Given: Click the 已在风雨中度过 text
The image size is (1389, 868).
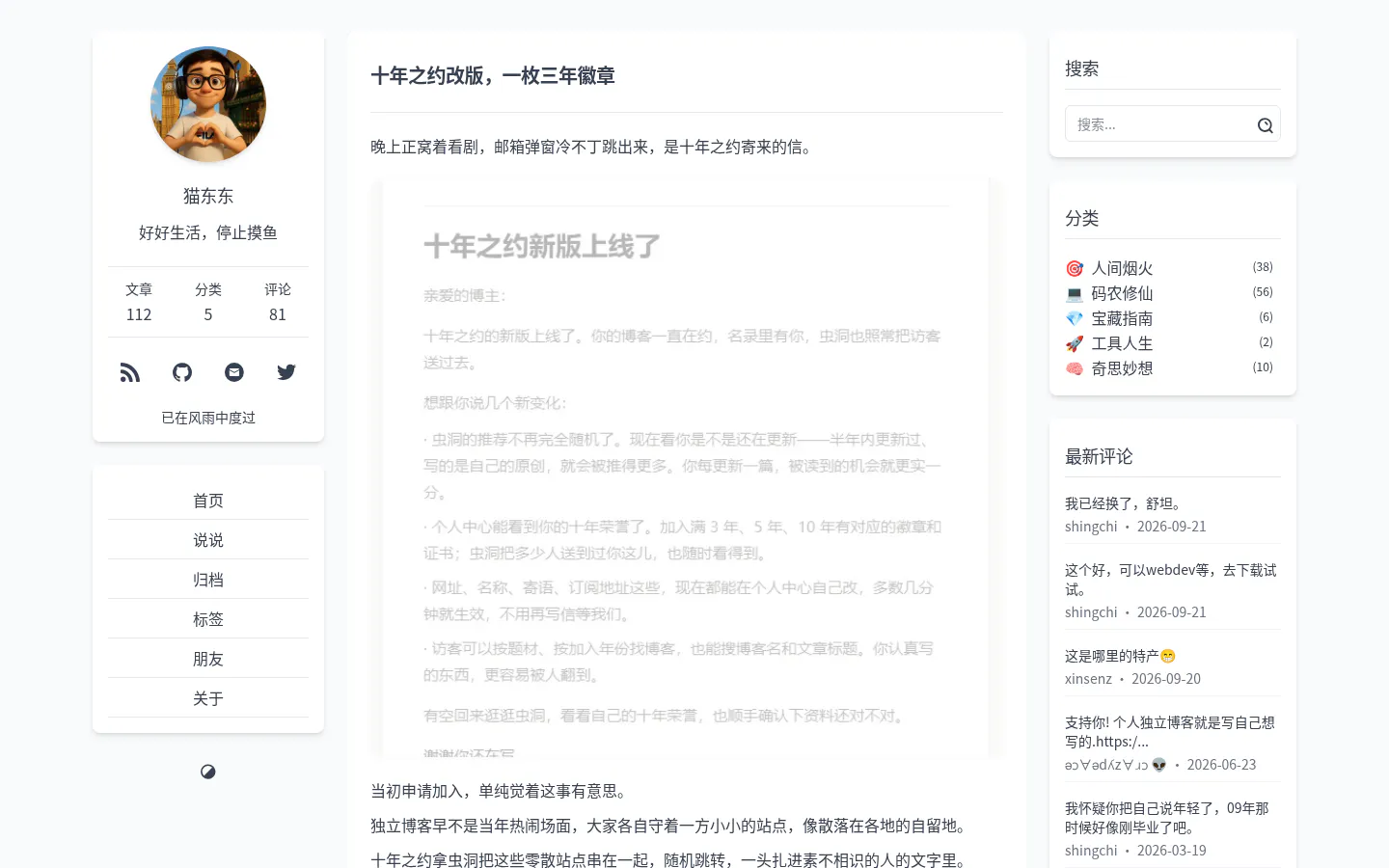Looking at the screenshot, I should [x=208, y=418].
